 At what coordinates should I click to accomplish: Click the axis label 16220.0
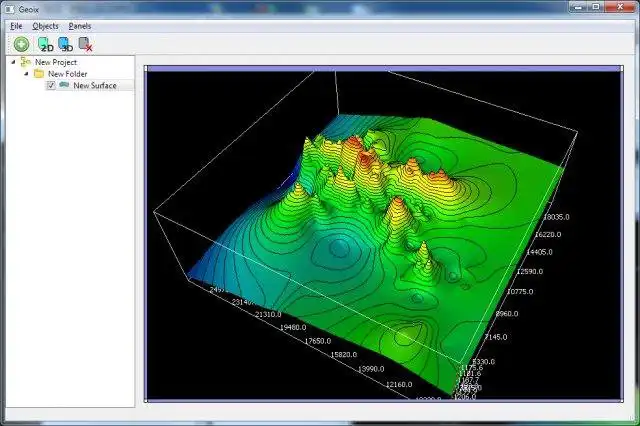[548, 235]
